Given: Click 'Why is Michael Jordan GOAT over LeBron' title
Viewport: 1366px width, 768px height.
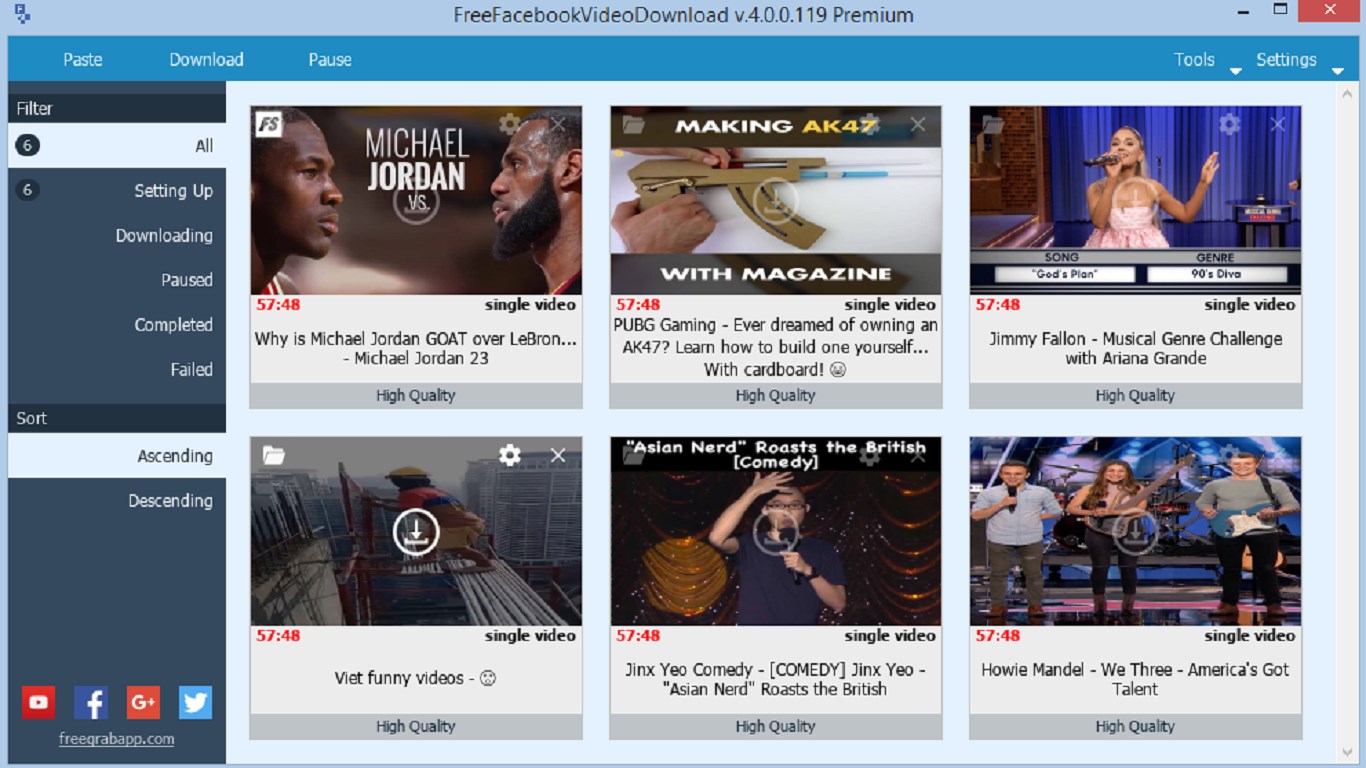Looking at the screenshot, I should 416,348.
